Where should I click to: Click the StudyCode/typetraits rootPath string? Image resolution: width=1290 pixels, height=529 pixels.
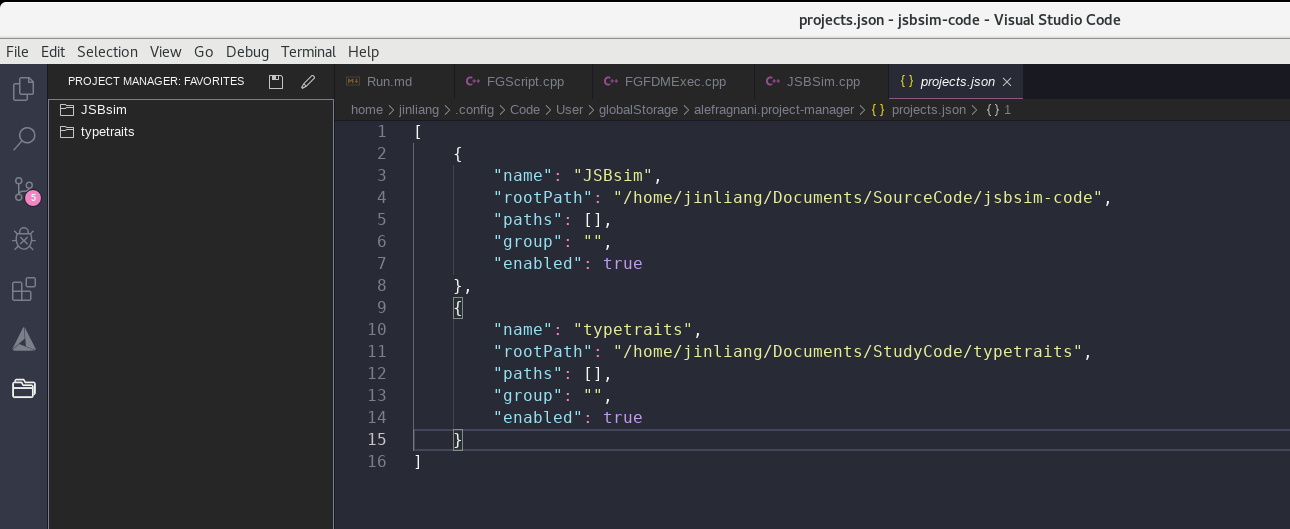848,351
